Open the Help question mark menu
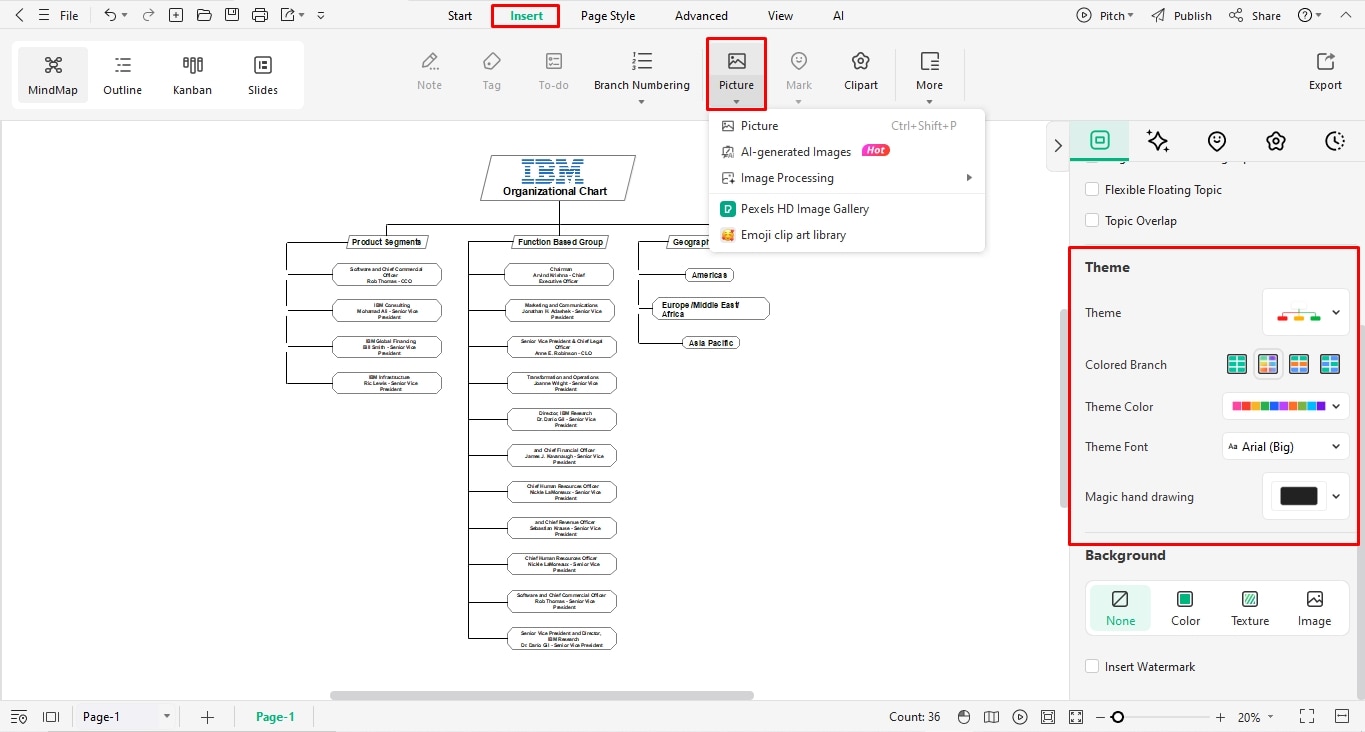Image resolution: width=1365 pixels, height=732 pixels. coord(1309,16)
